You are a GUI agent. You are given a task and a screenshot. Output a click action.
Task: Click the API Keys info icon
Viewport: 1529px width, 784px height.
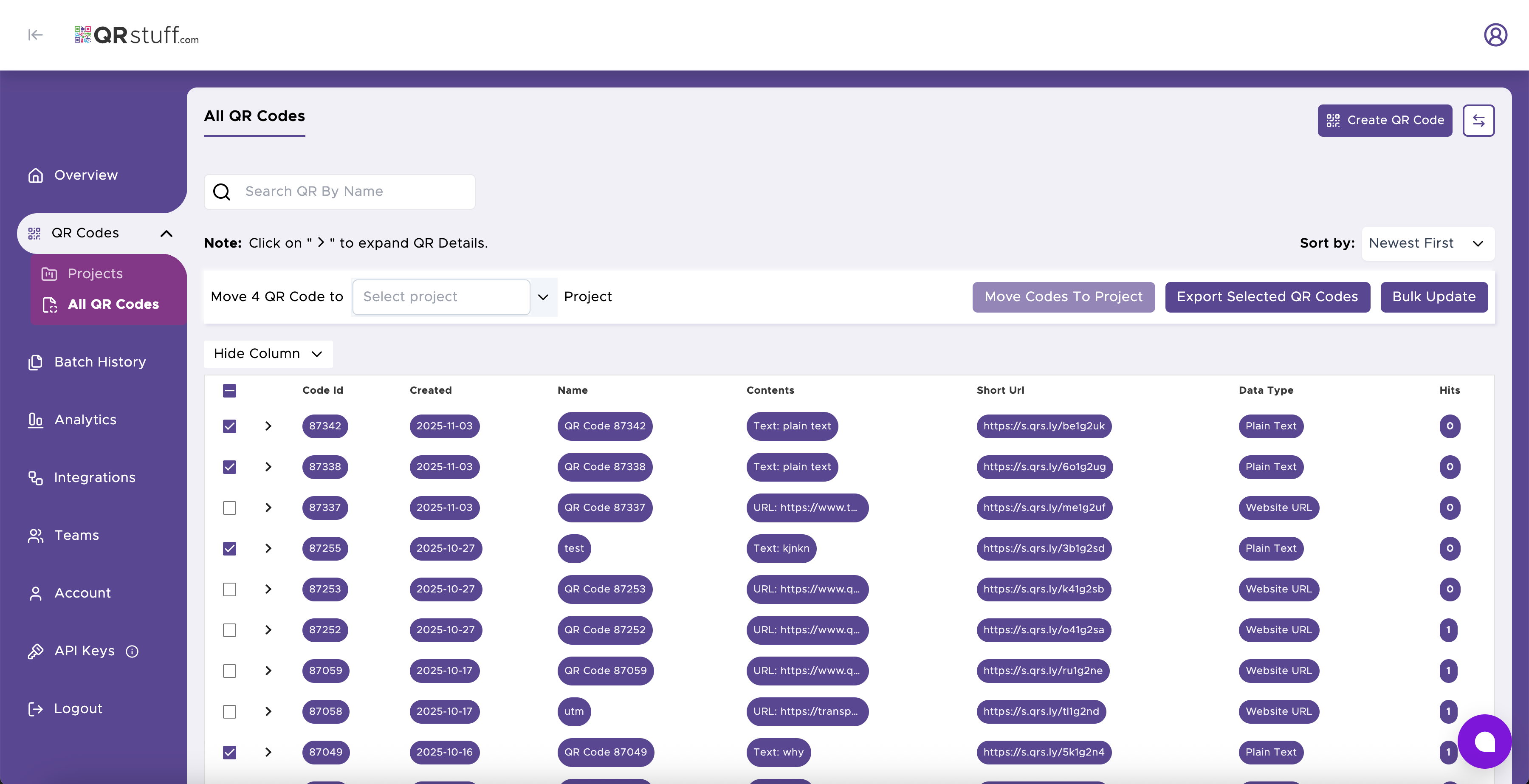tap(131, 651)
